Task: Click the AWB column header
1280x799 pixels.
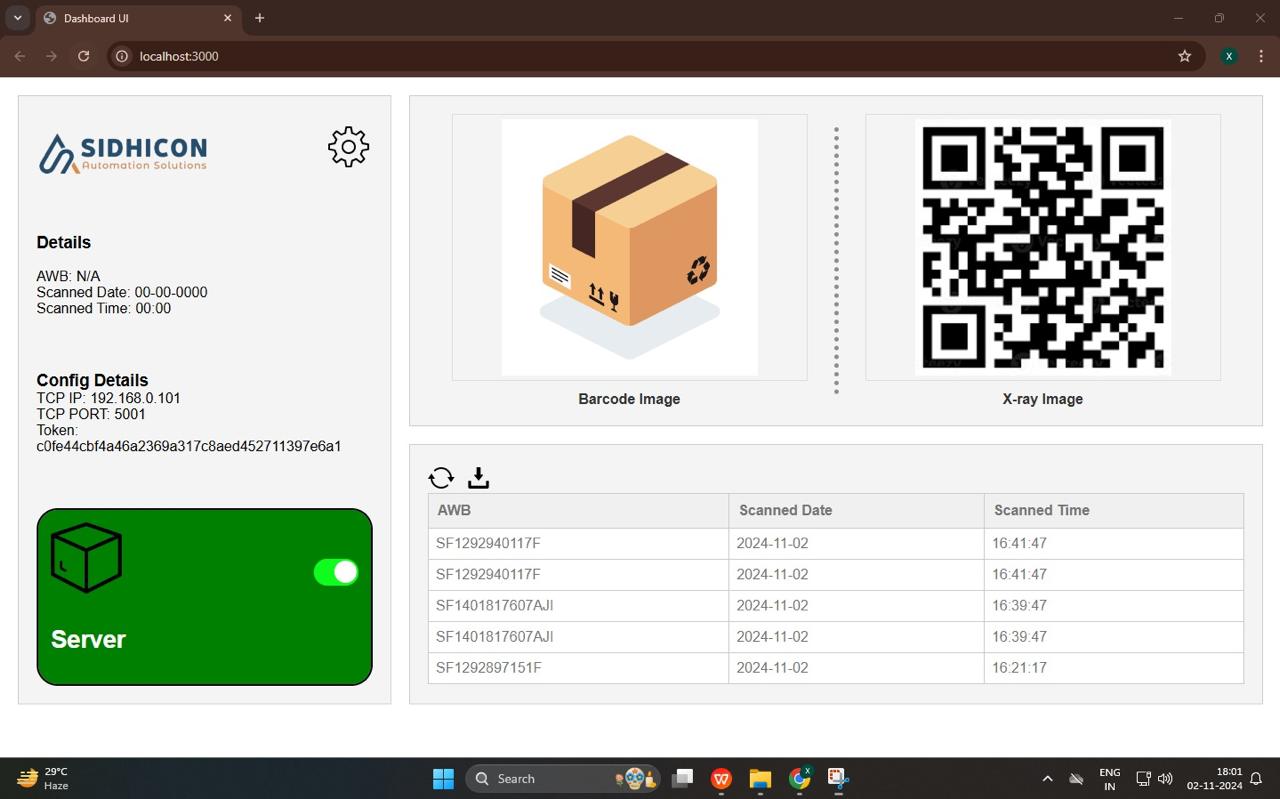Action: 578,510
